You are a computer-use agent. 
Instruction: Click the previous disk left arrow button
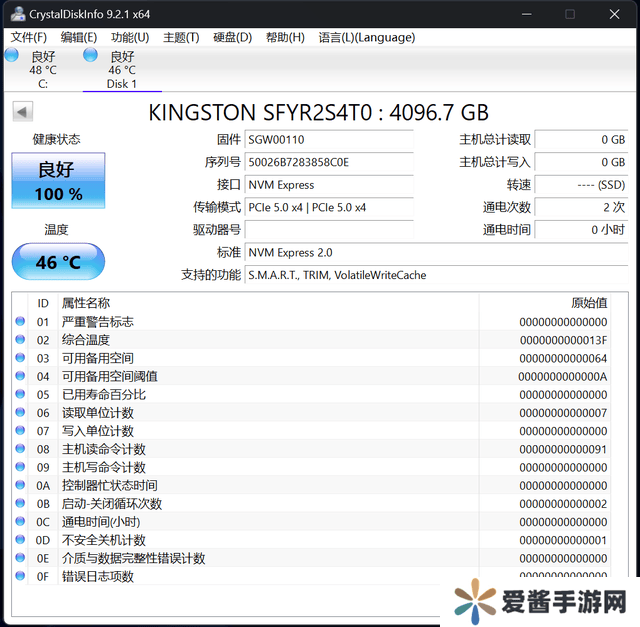(22, 112)
